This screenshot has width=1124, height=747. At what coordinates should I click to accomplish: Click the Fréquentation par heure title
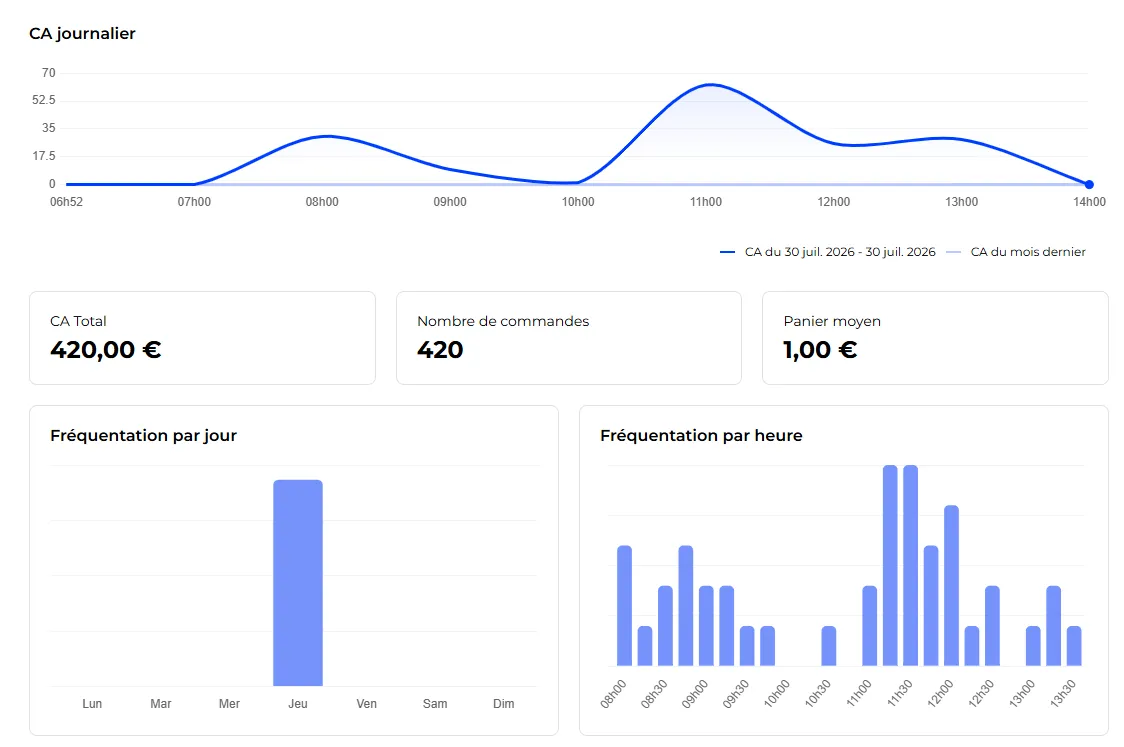point(701,435)
